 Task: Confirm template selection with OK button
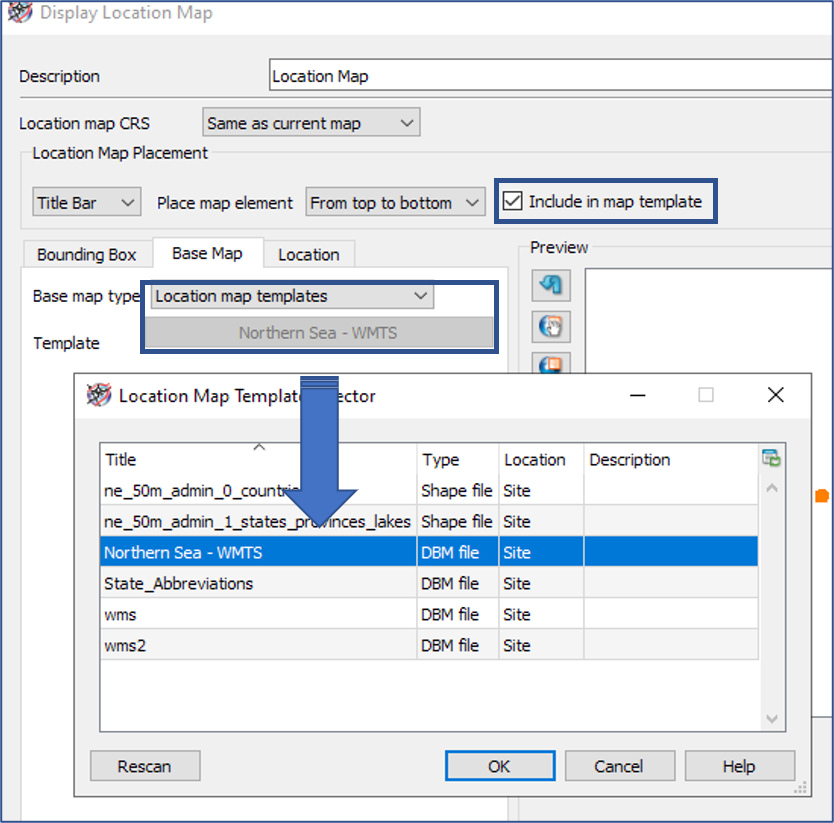[x=499, y=766]
